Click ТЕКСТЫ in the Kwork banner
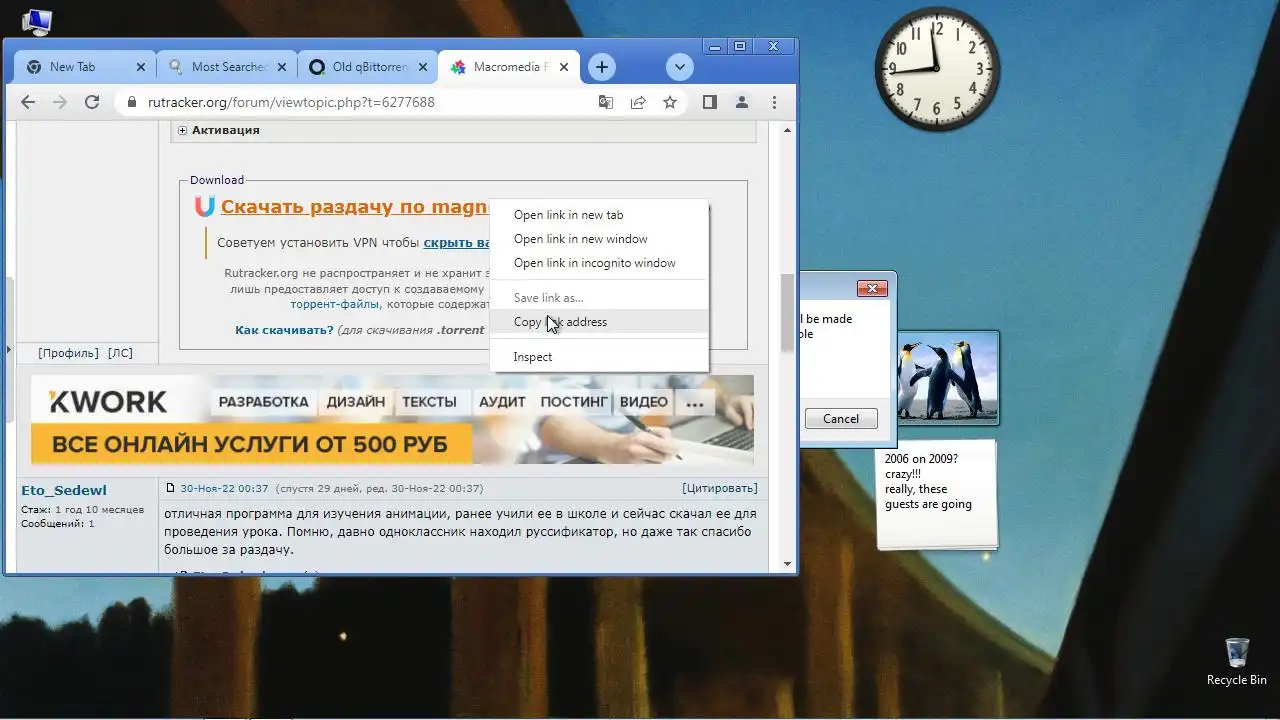The image size is (1280, 720). [x=429, y=402]
